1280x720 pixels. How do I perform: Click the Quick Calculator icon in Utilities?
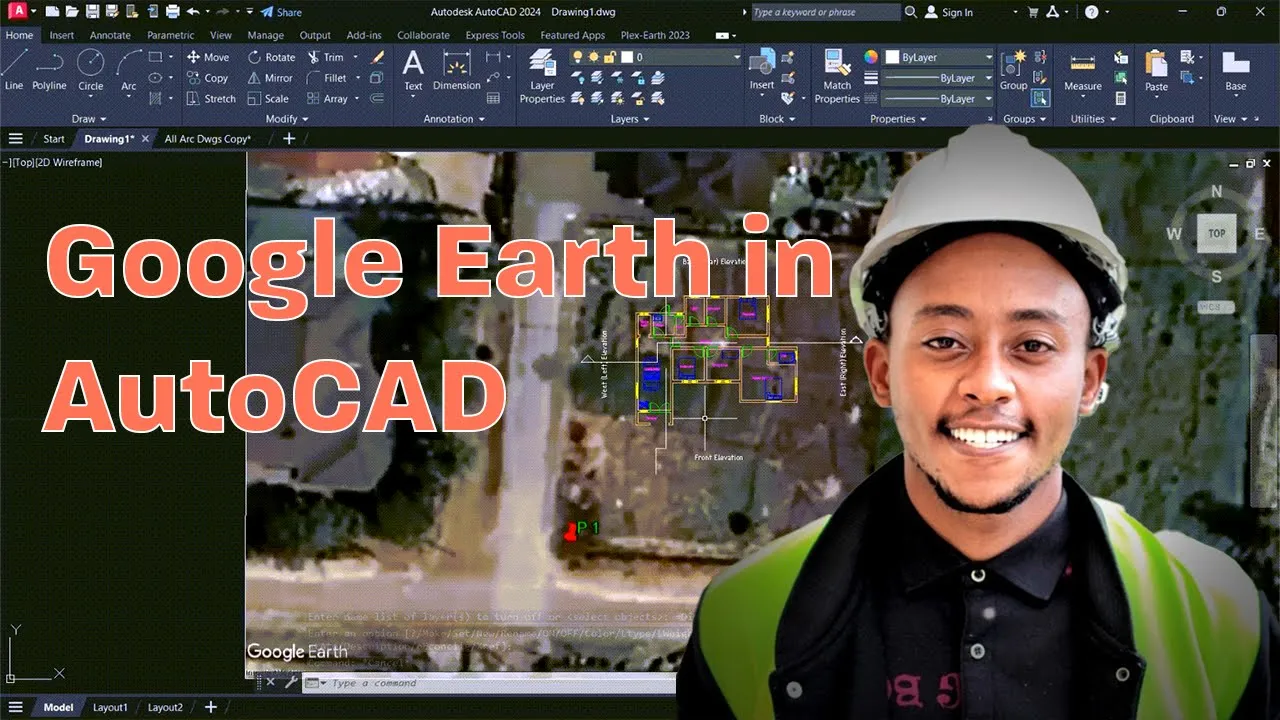click(1121, 99)
